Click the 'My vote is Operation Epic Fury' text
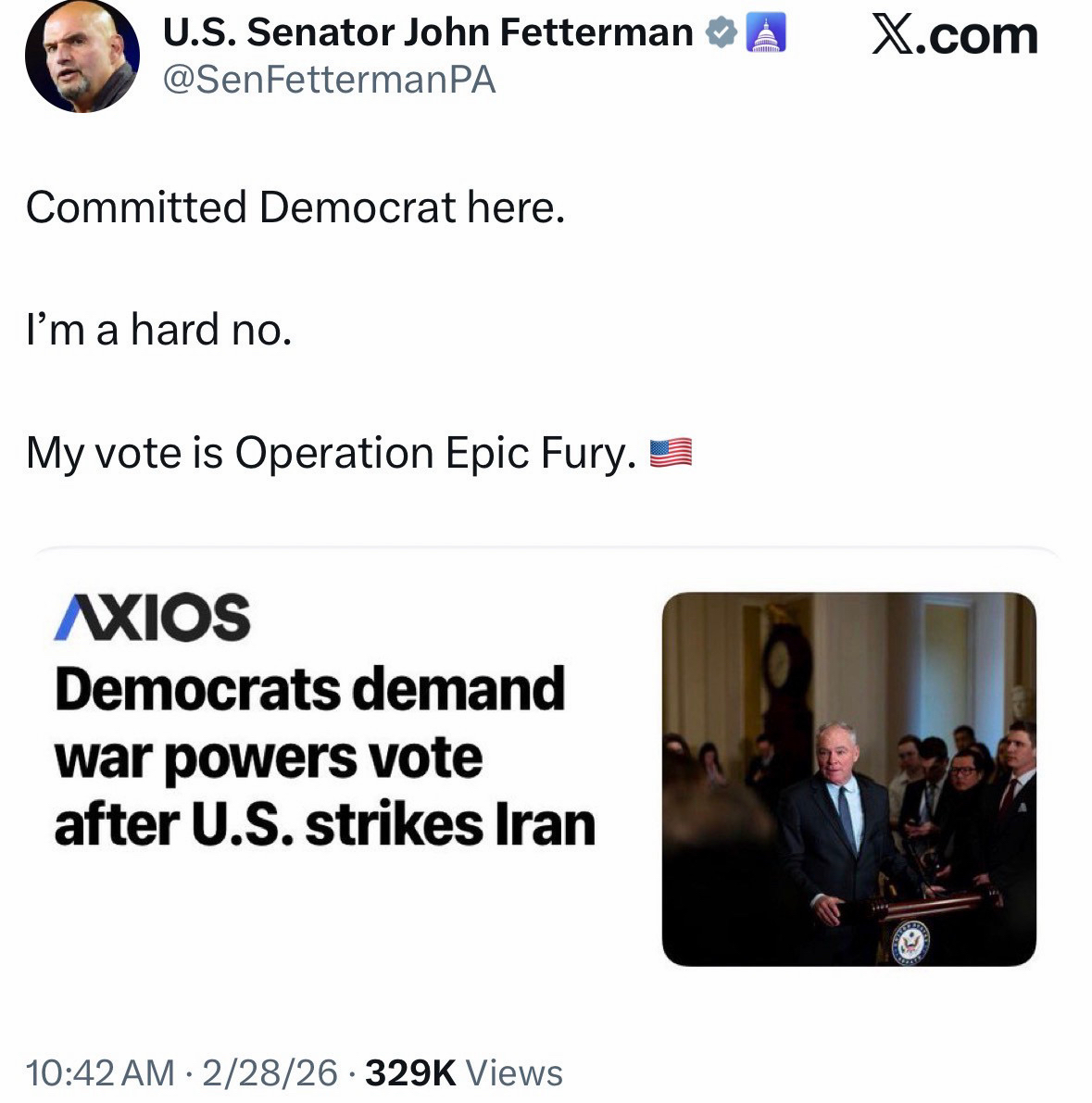The height and width of the screenshot is (1103, 1092). 332,453
